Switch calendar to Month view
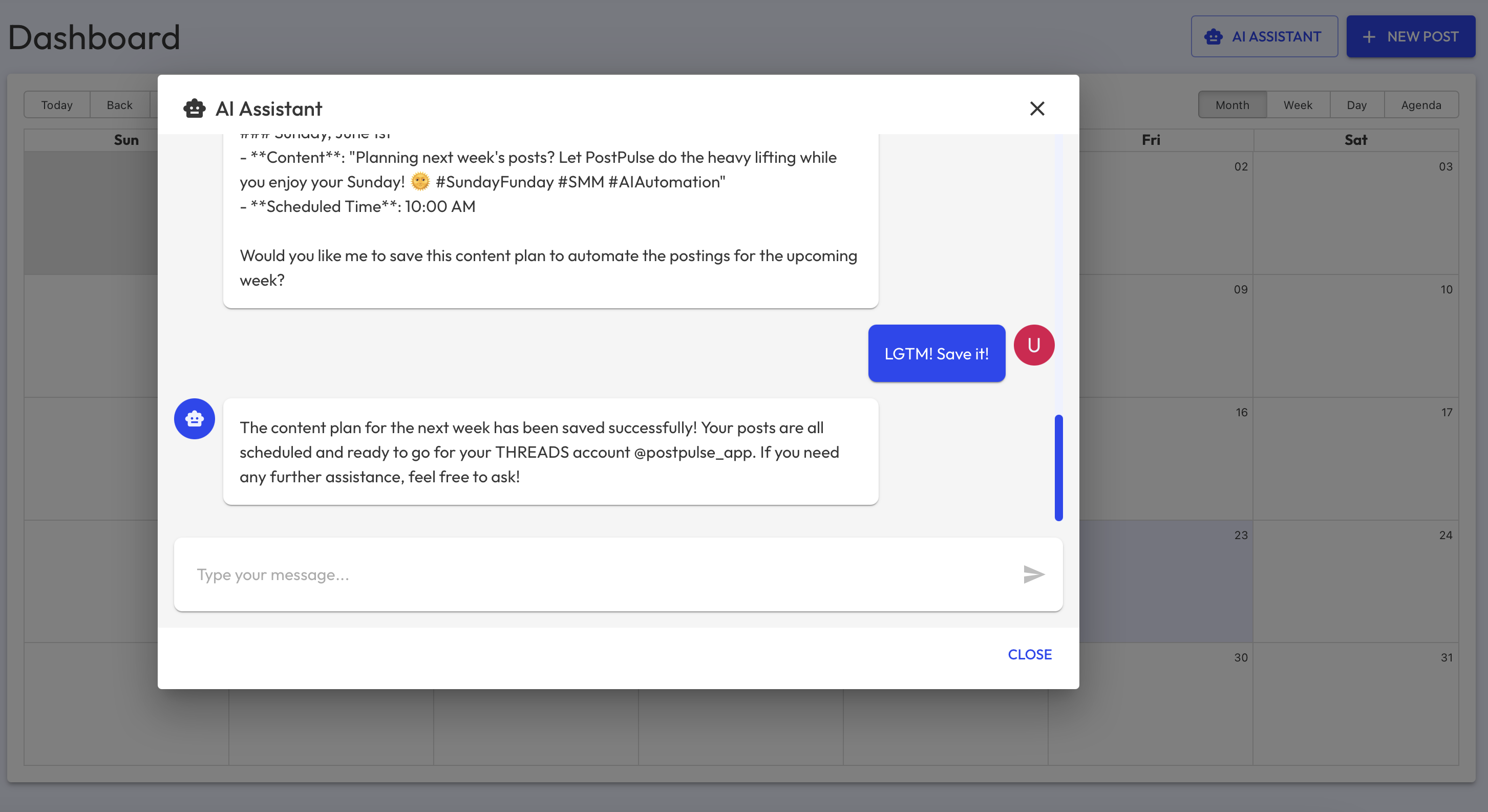 (x=1232, y=104)
